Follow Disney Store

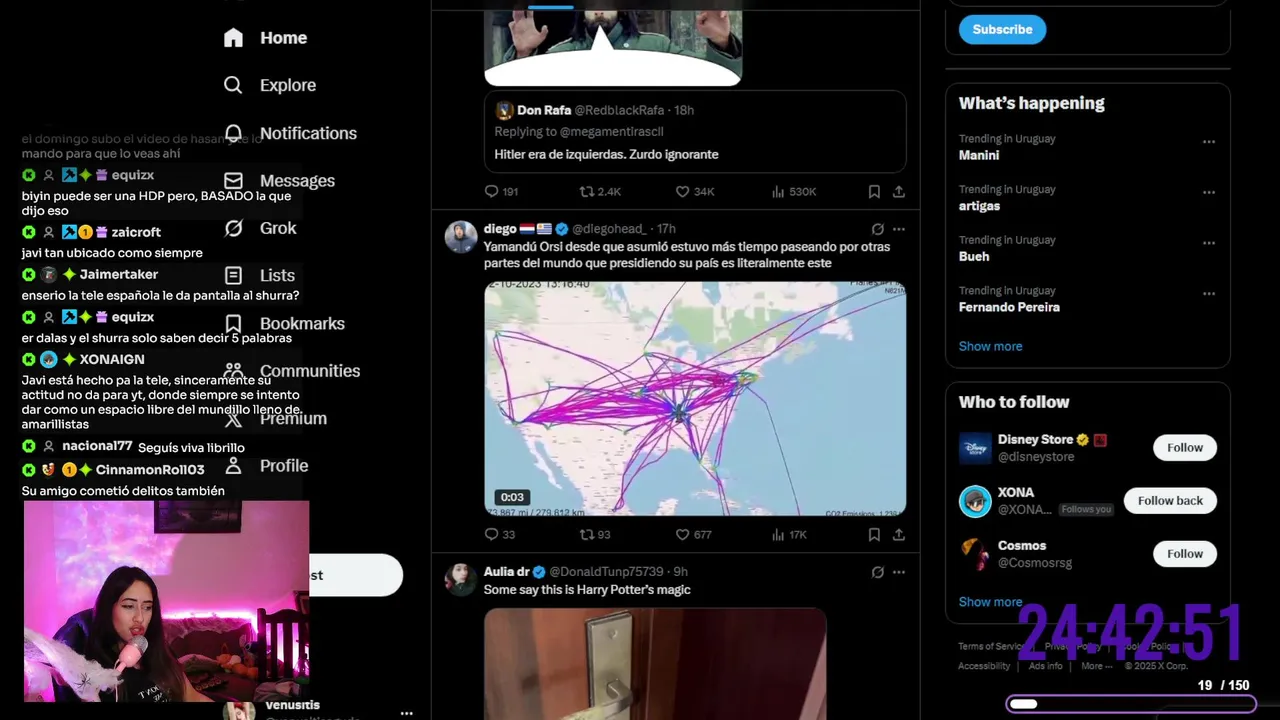(1185, 448)
